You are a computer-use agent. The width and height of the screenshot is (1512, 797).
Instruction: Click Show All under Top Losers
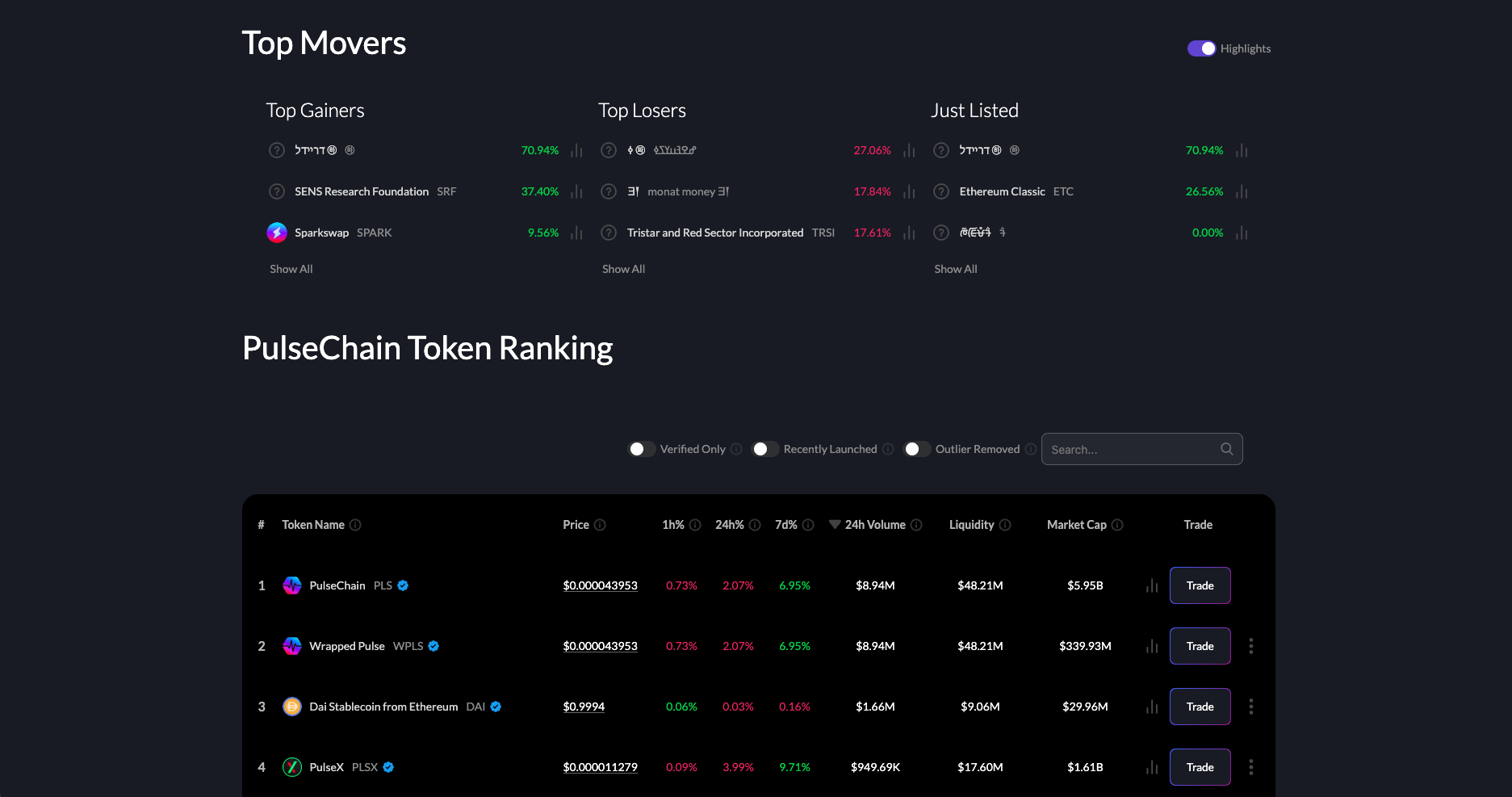pyautogui.click(x=623, y=268)
